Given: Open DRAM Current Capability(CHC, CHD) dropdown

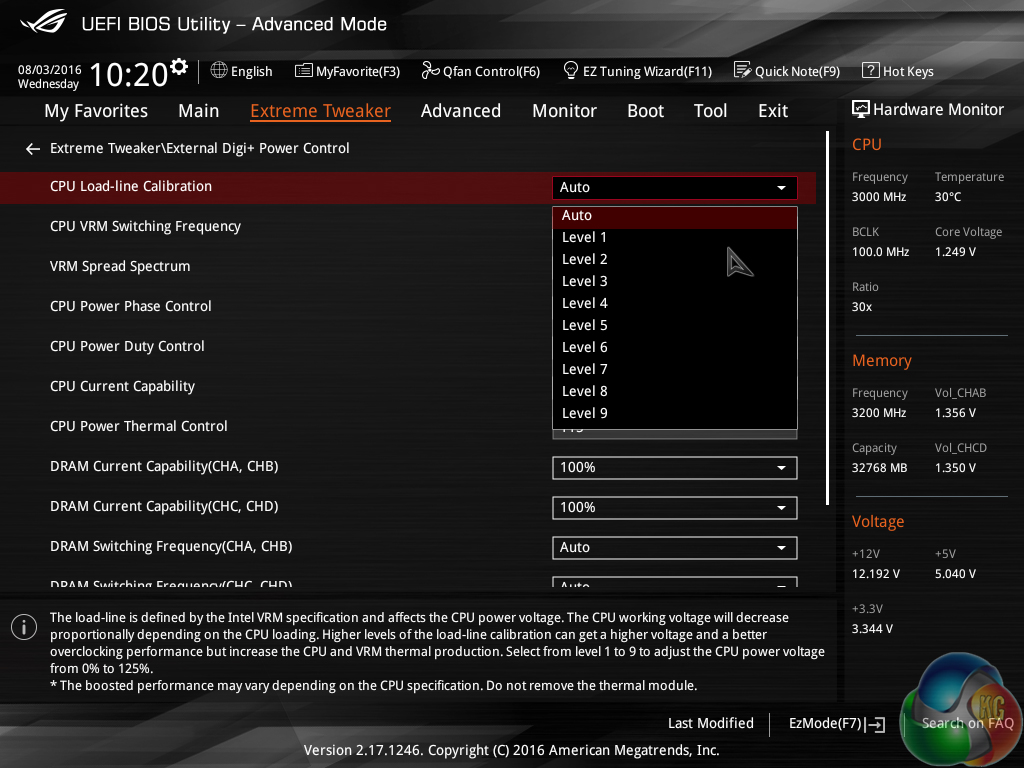Looking at the screenshot, I should 675,507.
